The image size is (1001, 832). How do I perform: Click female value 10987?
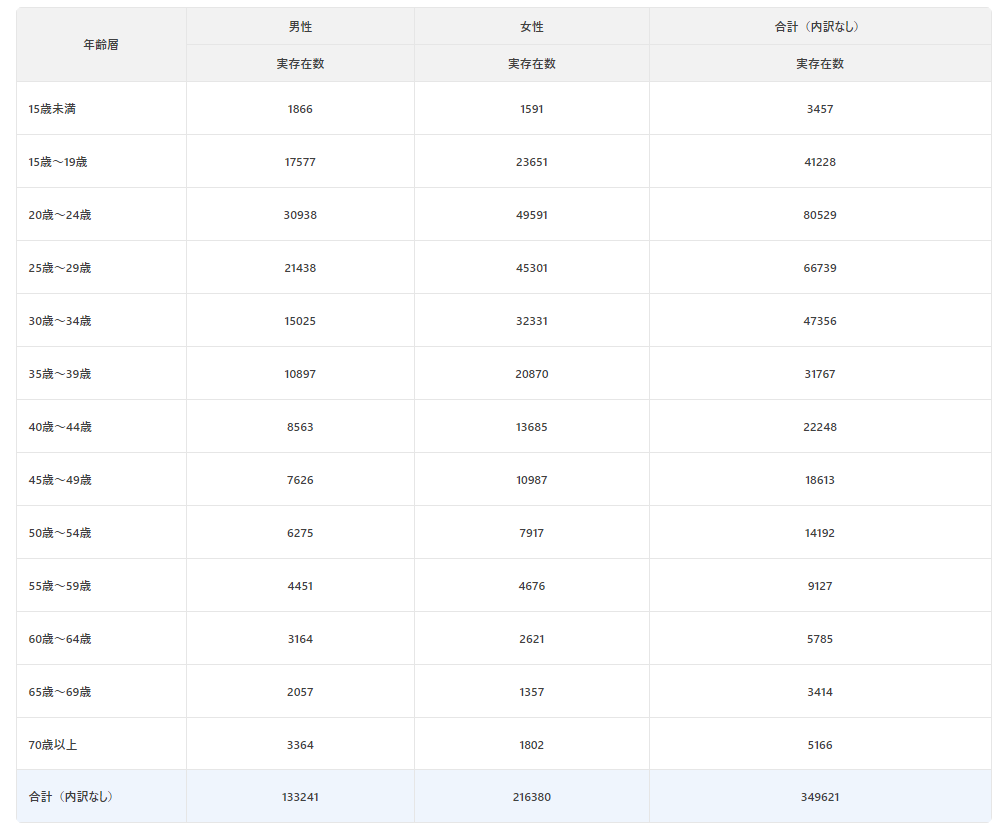coord(532,480)
